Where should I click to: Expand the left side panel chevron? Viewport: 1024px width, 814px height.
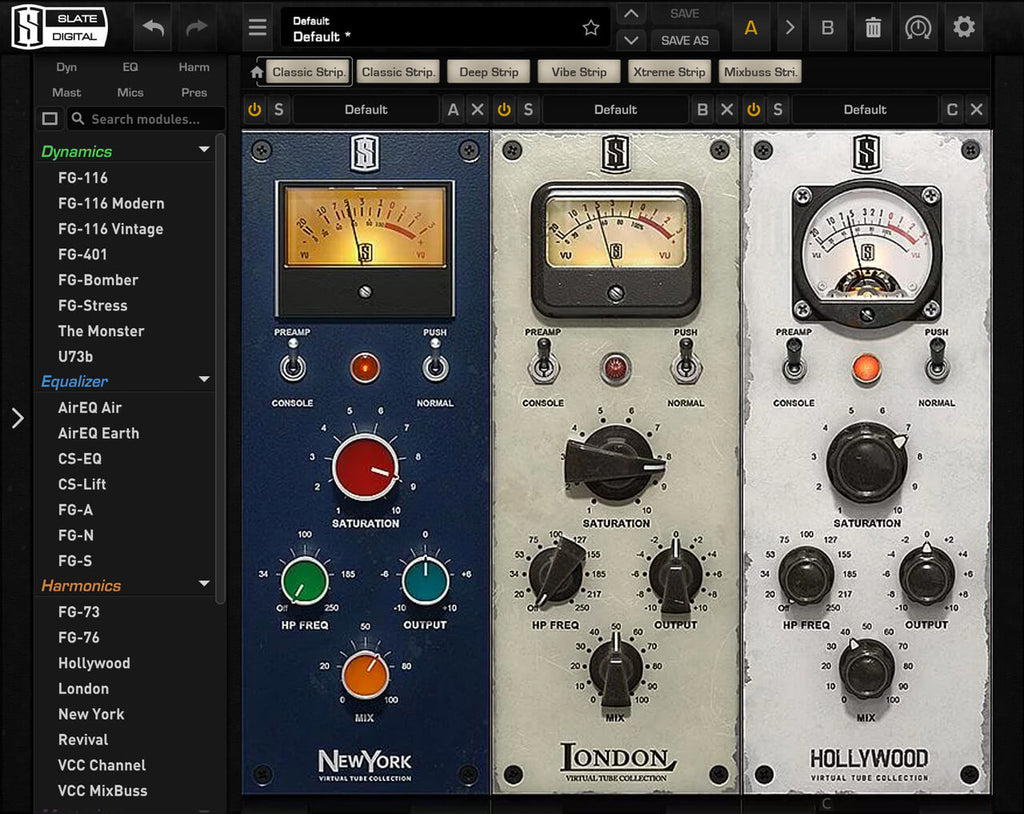[x=18, y=418]
